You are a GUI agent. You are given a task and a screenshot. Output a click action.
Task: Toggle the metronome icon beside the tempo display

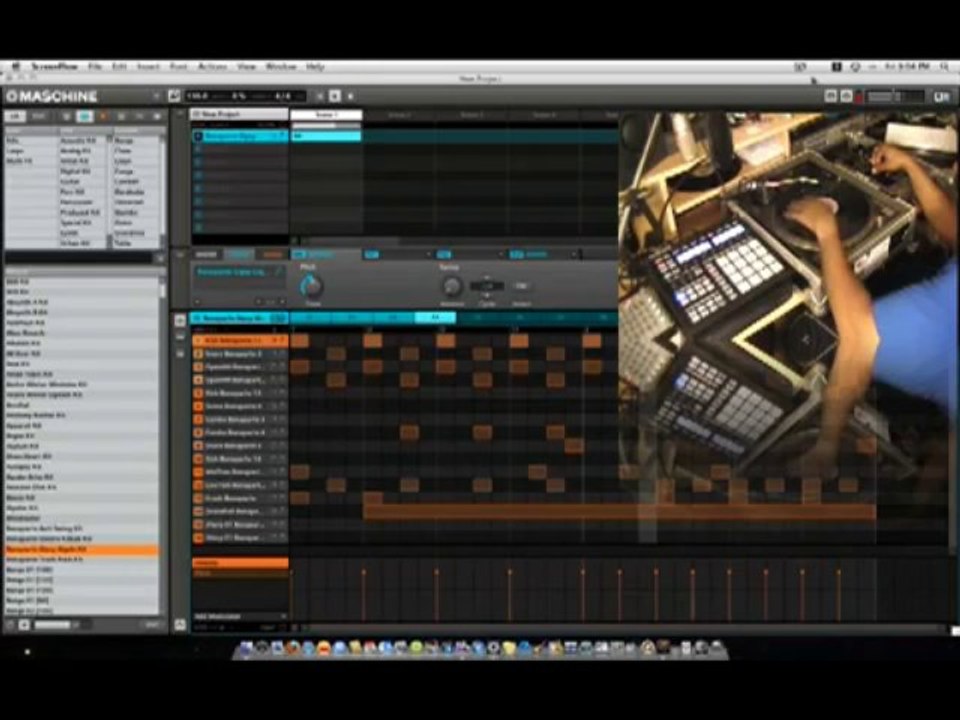(x=174, y=96)
